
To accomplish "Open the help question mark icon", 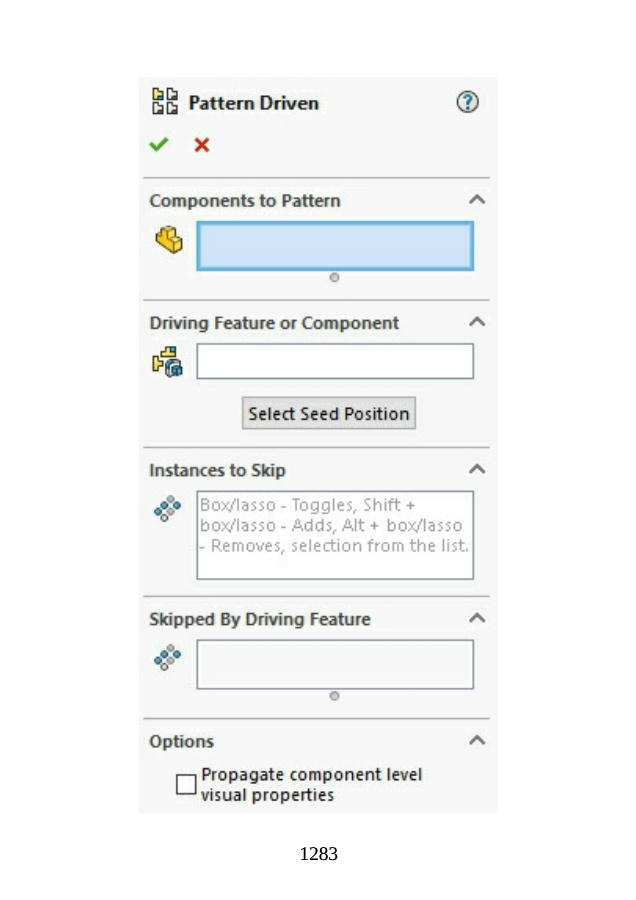I will tap(467, 102).
